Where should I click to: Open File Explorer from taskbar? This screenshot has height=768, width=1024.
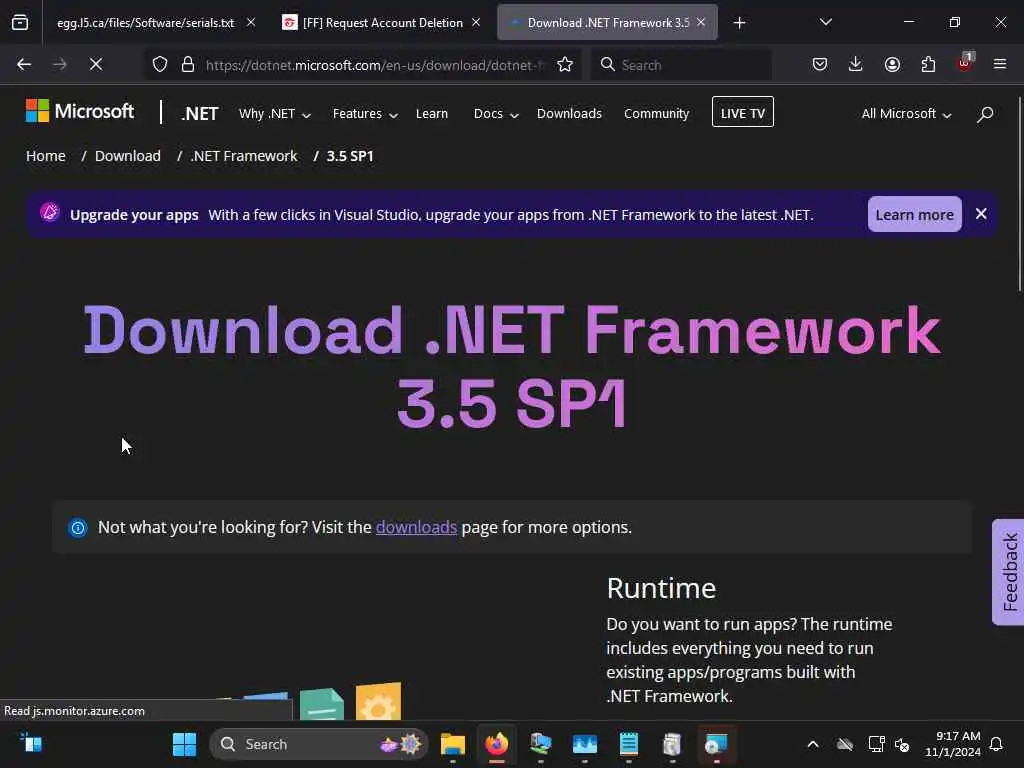pos(453,744)
